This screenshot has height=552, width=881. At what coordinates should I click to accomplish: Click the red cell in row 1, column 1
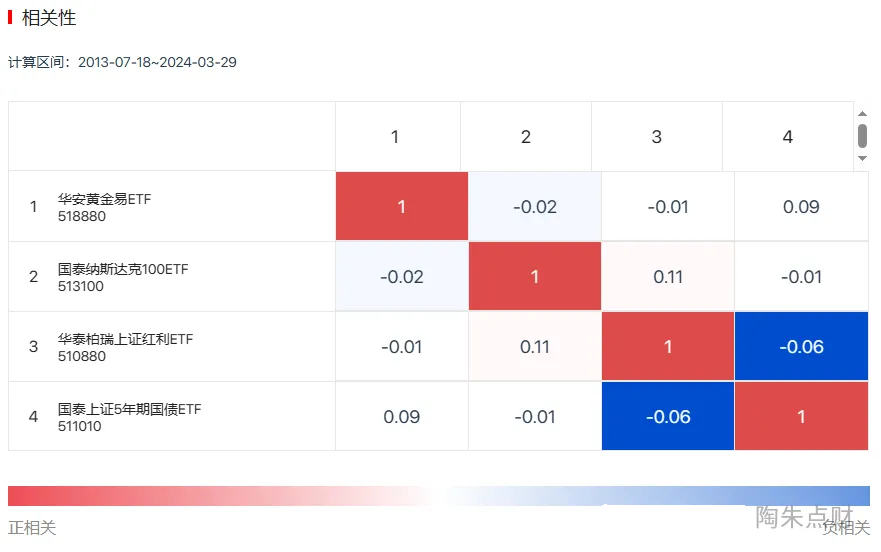(402, 207)
